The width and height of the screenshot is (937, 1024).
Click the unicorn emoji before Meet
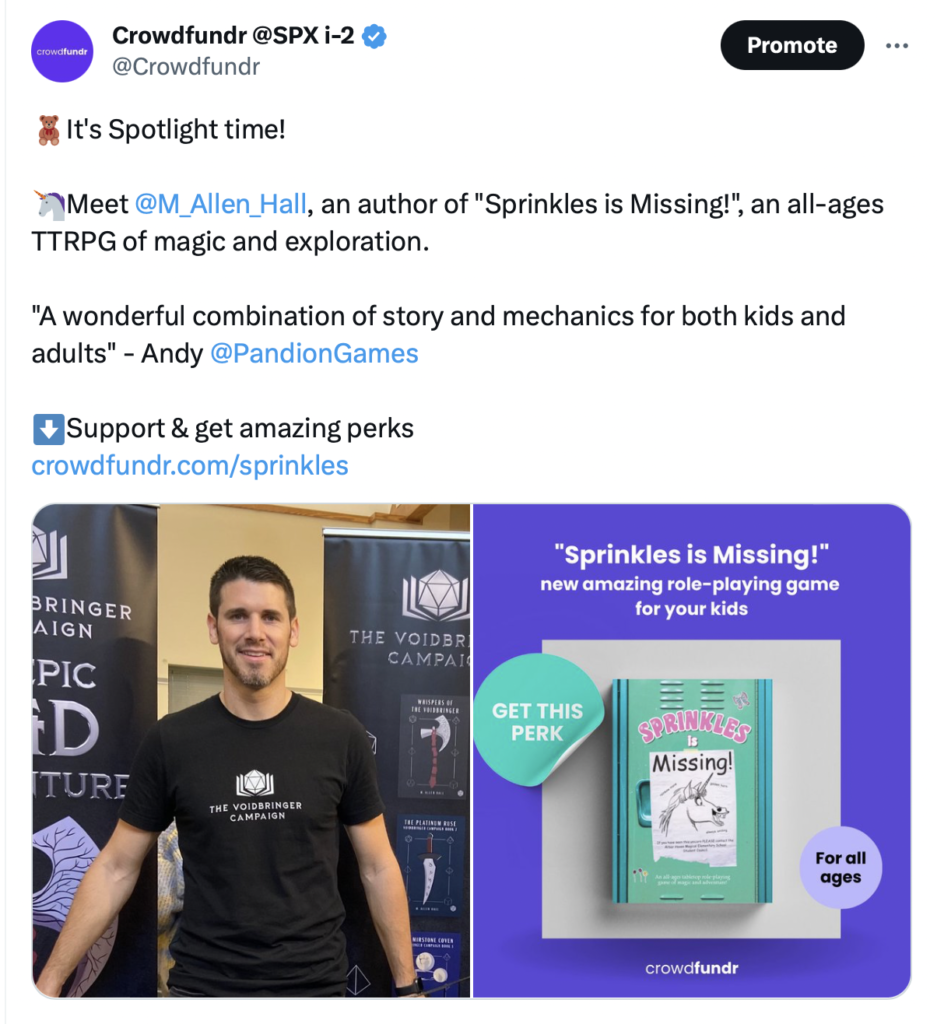pos(50,205)
